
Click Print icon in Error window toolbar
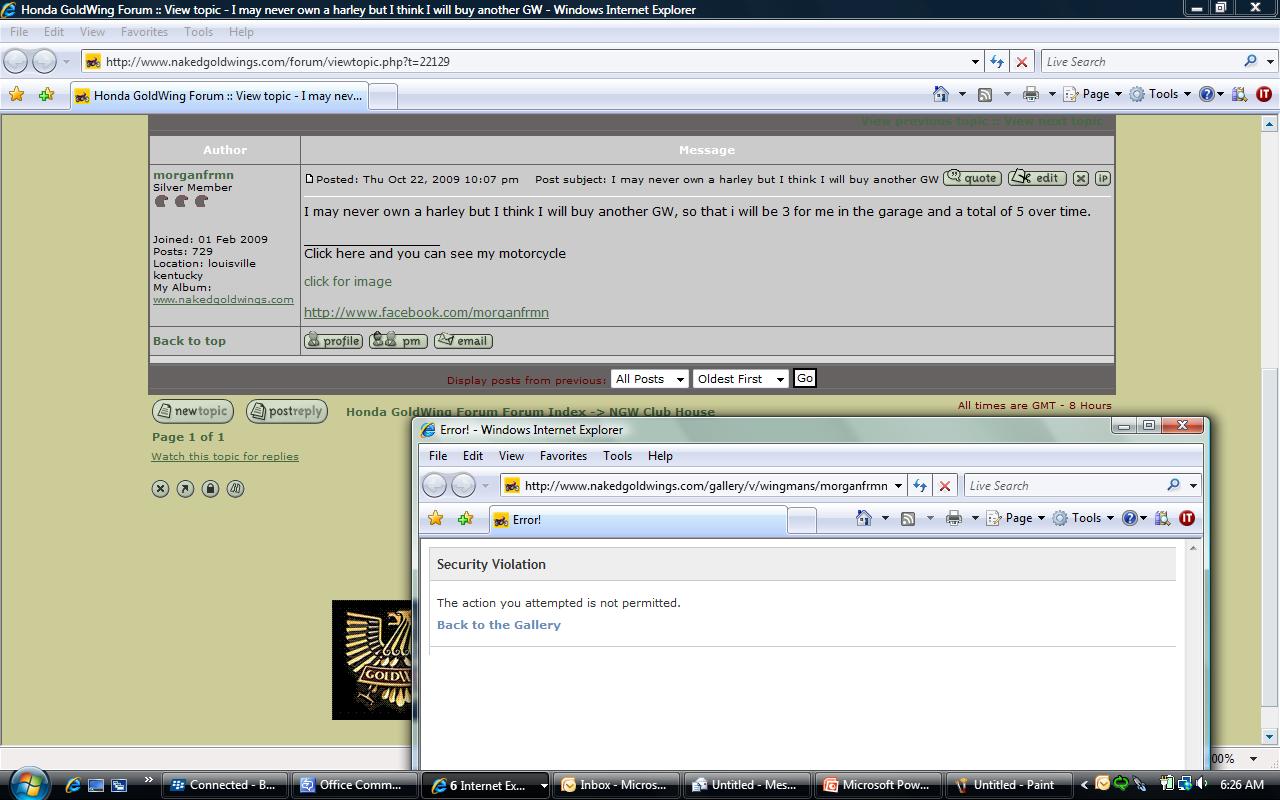click(x=954, y=518)
